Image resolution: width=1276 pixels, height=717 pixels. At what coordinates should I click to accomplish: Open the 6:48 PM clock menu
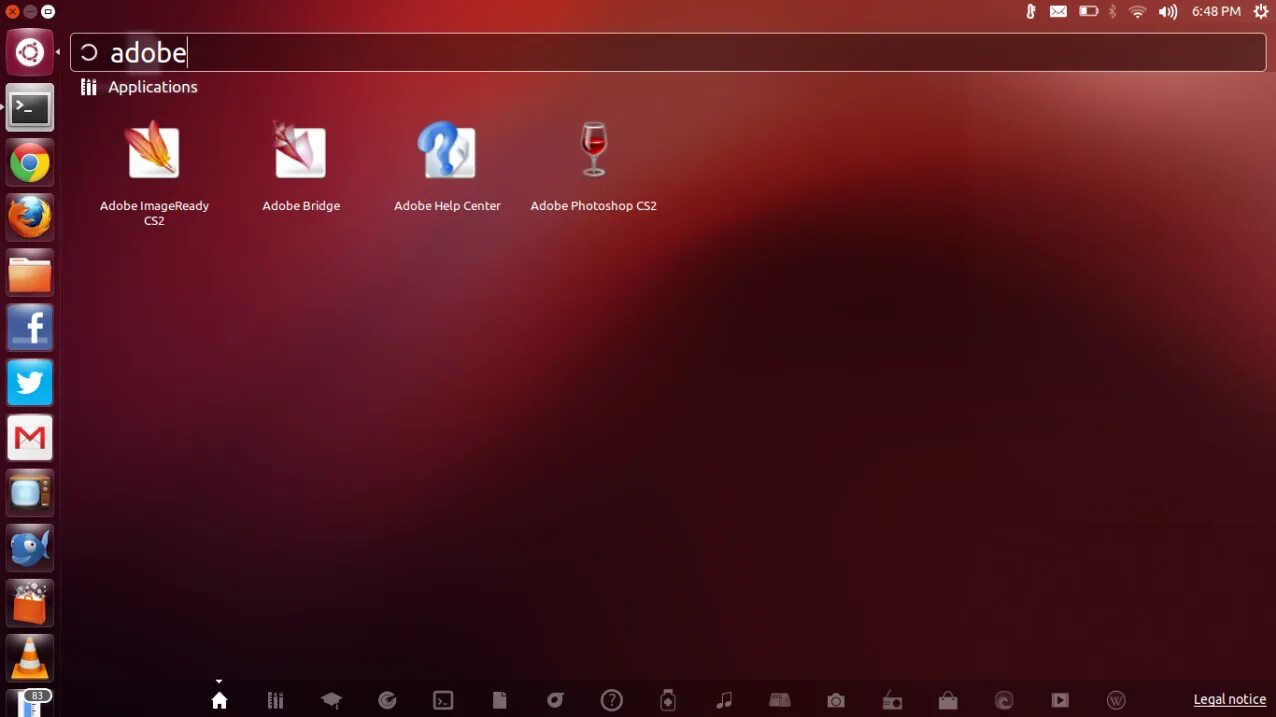1216,11
